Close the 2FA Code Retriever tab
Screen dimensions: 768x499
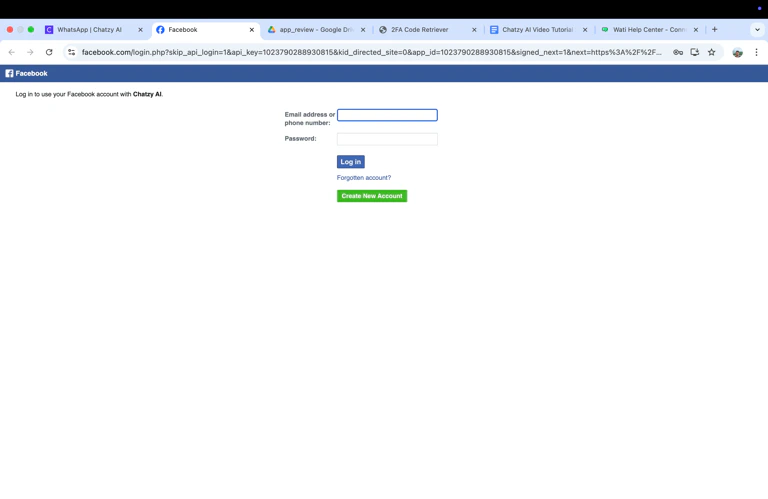474,30
